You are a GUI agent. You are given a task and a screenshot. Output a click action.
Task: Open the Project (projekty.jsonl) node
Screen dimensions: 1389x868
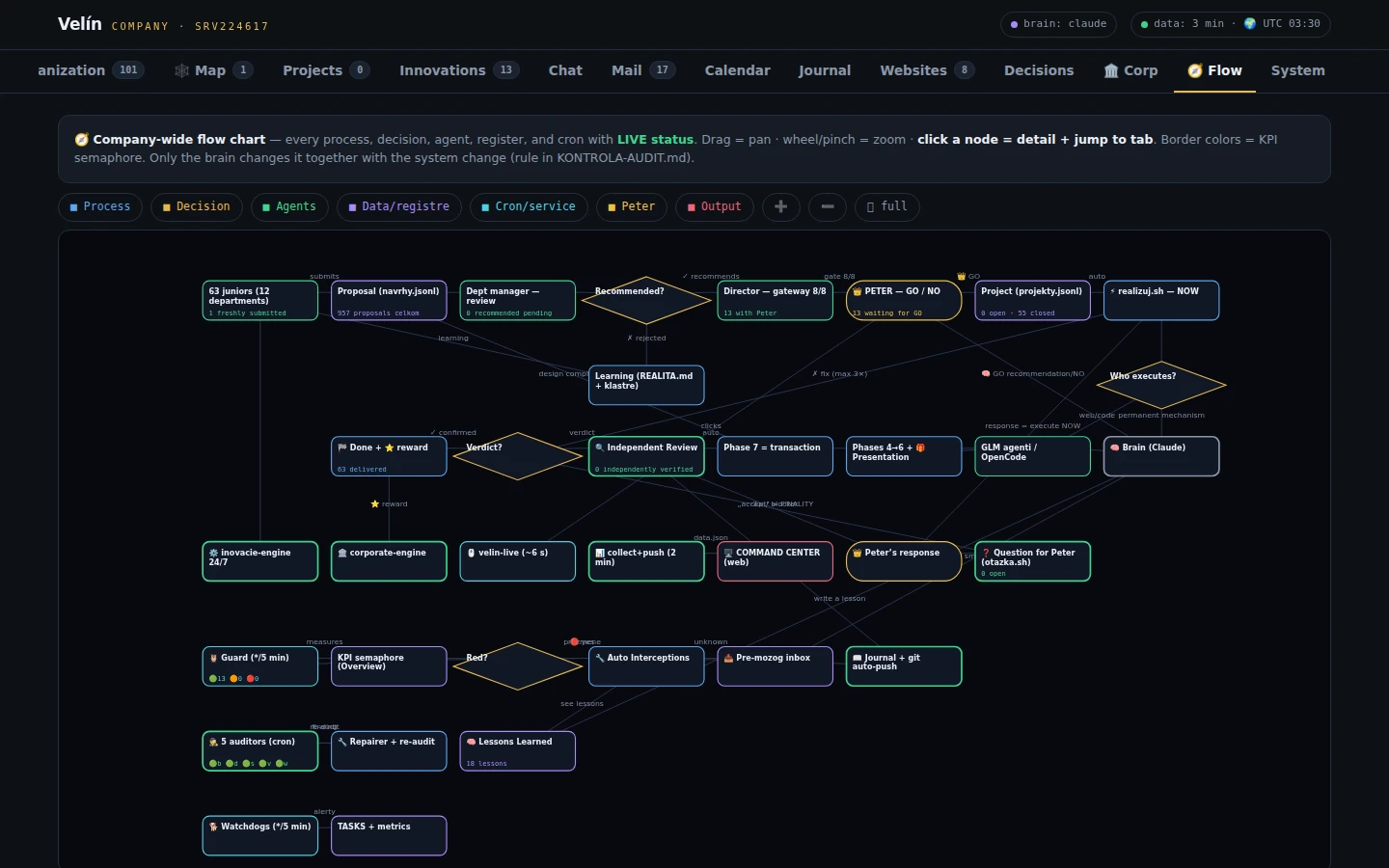(x=1033, y=300)
